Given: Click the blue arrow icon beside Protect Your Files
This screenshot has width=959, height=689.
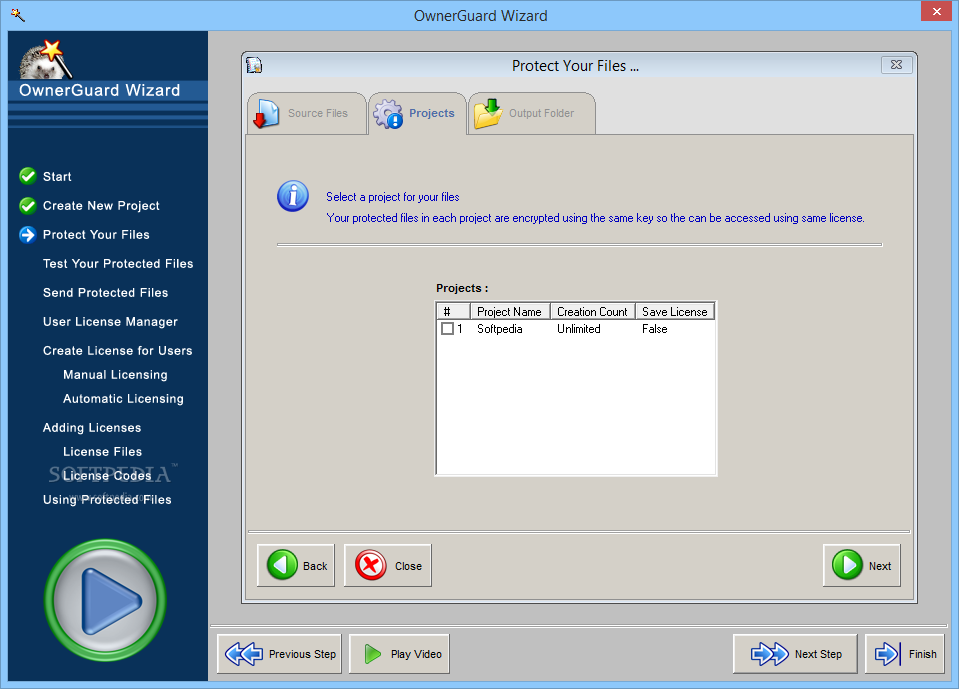Looking at the screenshot, I should [28, 235].
